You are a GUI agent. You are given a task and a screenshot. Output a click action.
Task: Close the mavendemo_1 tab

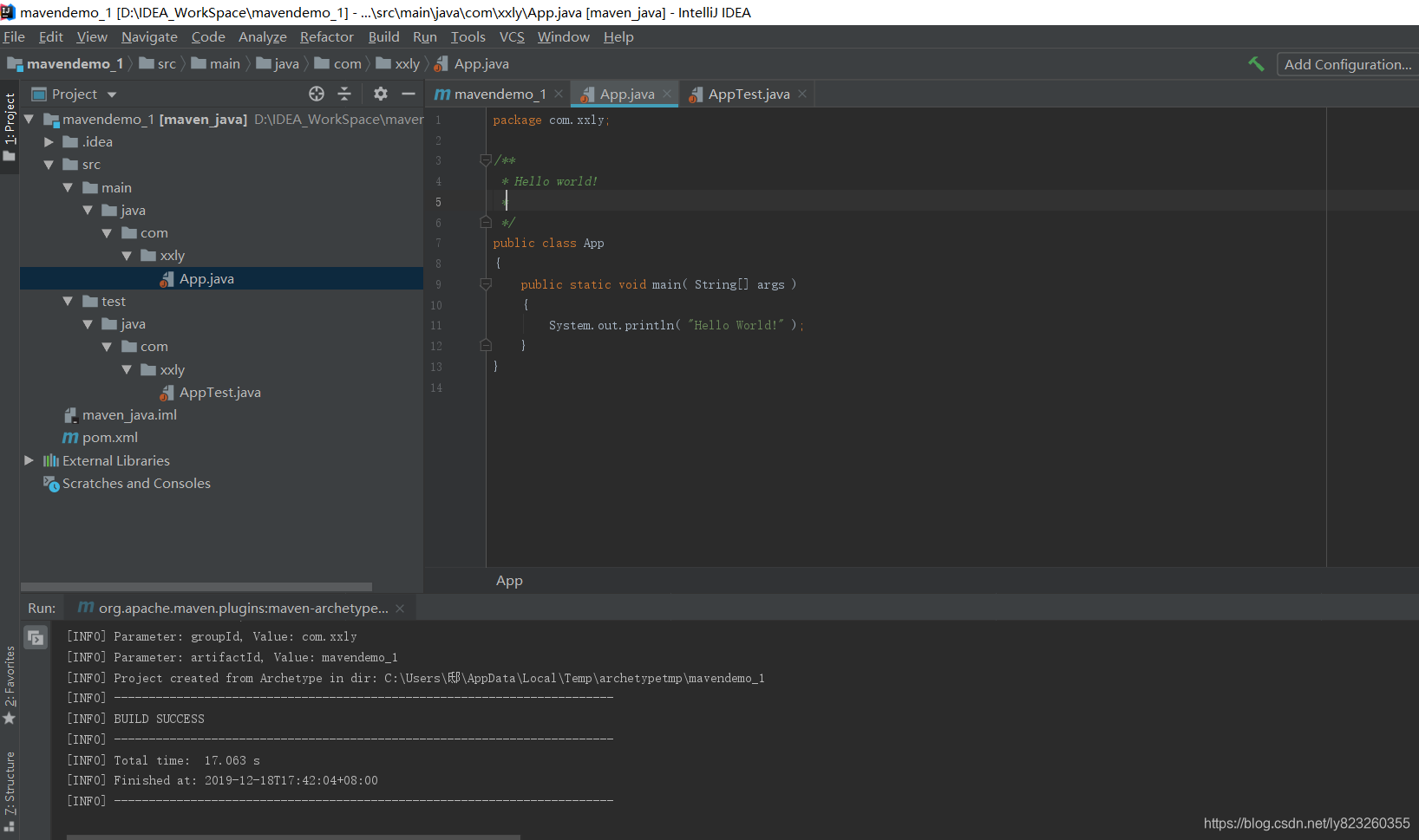click(x=559, y=94)
